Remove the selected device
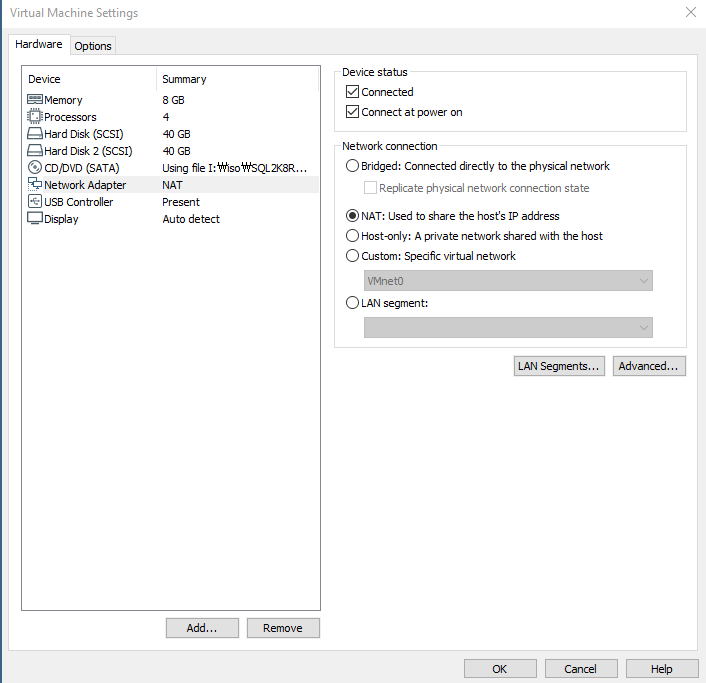Image resolution: width=706 pixels, height=683 pixels. (283, 628)
